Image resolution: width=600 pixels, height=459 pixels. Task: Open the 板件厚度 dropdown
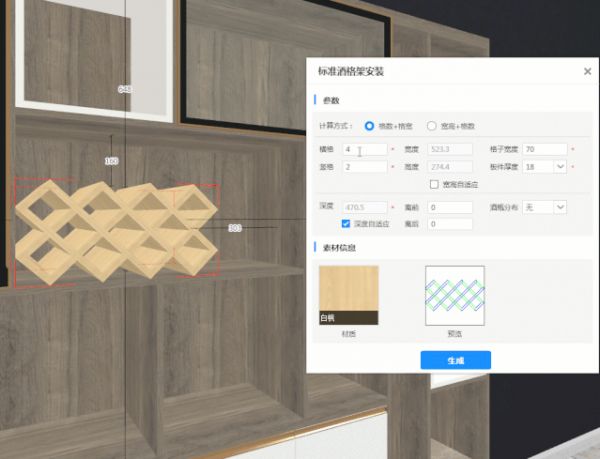point(559,166)
